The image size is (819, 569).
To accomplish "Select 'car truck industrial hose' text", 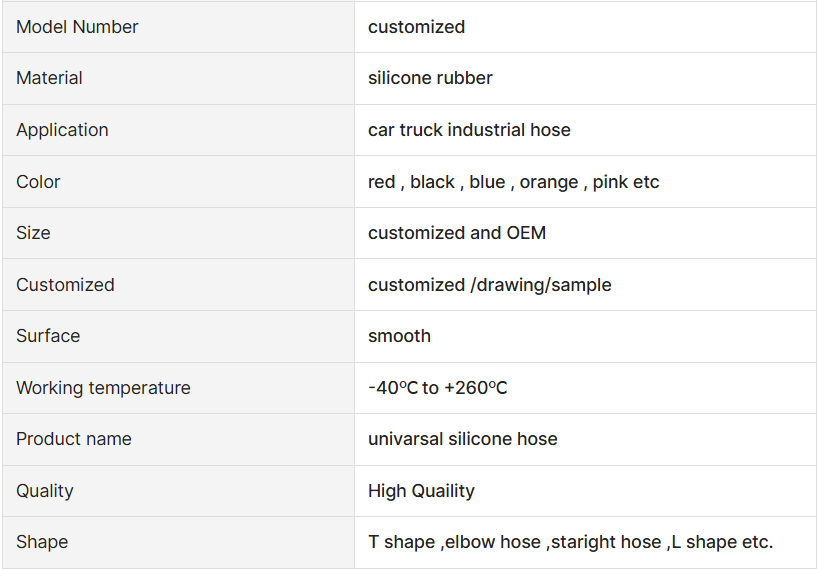I will [469, 130].
